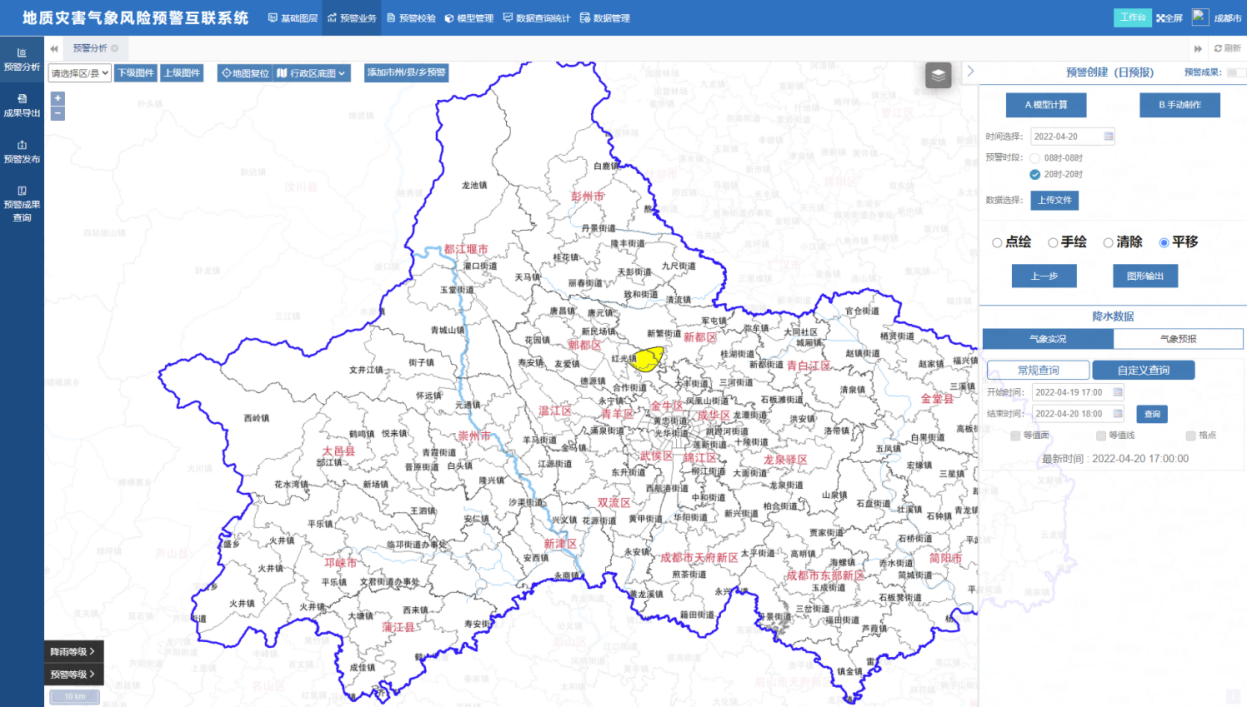Click B.手动制作 button
This screenshot has height=708, width=1247.
pyautogui.click(x=1180, y=105)
